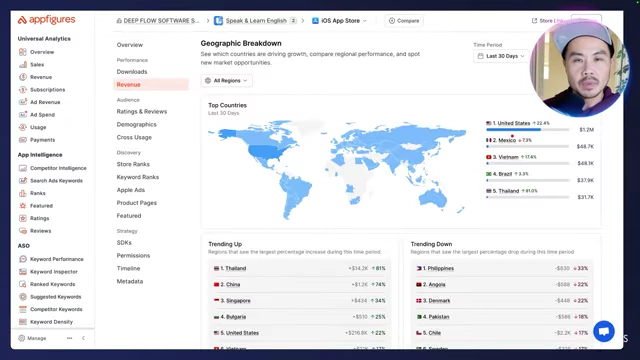The width and height of the screenshot is (640, 360).
Task: Open the live chat bubble
Action: click(x=604, y=331)
